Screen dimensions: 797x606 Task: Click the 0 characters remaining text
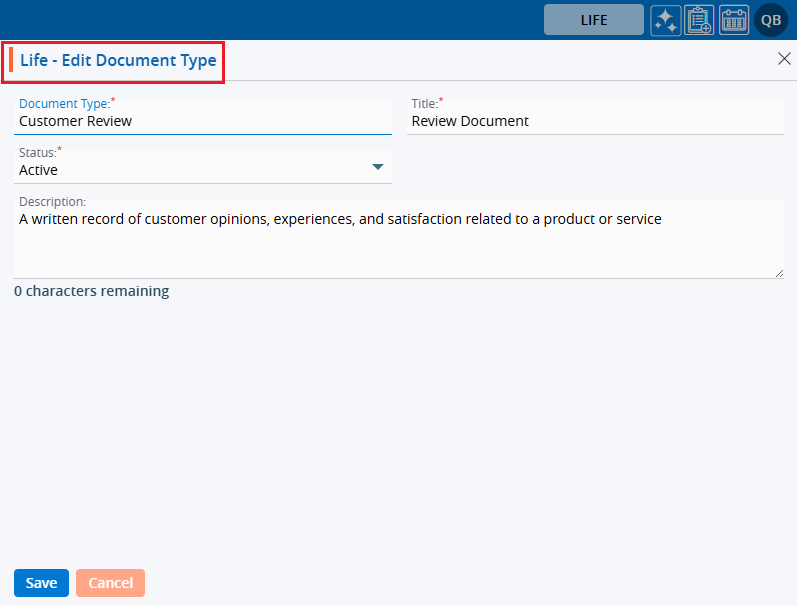[91, 291]
